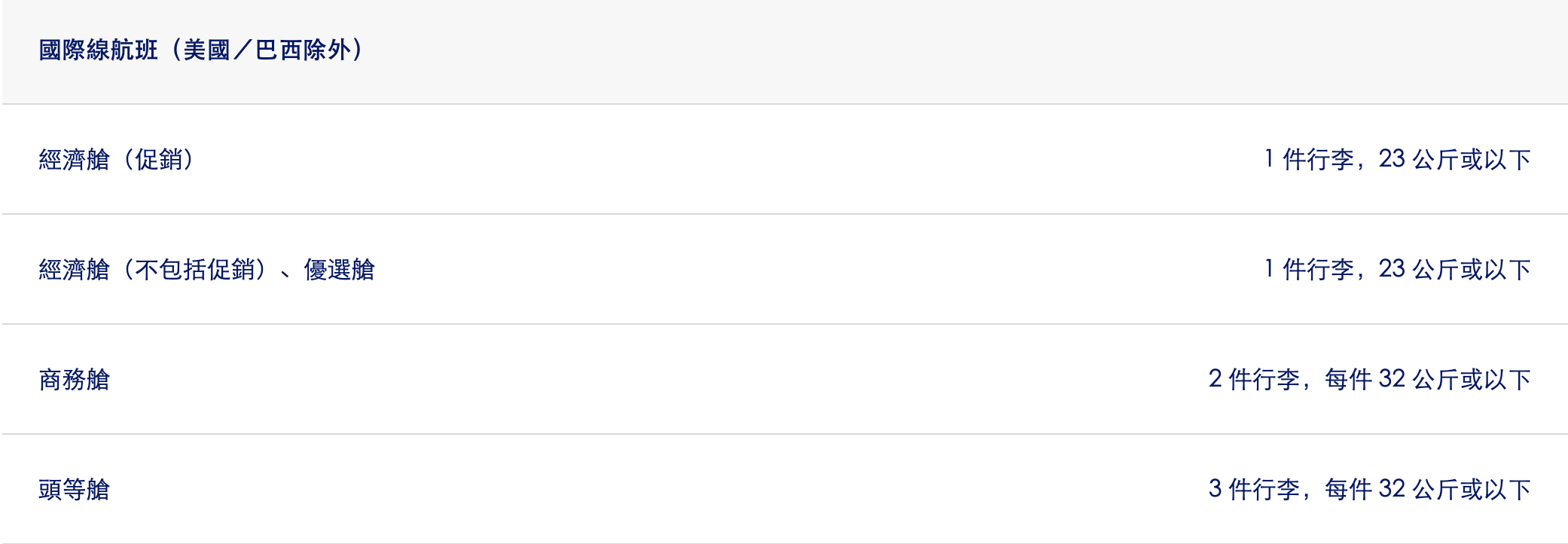Click 23 公斤或以下 in the 經濟艙（促銷）row
This screenshot has width=1568, height=544.
(x=1454, y=160)
